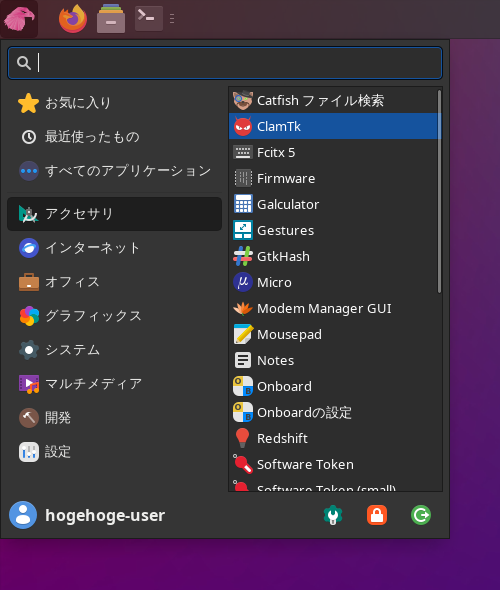Image resolution: width=500 pixels, height=590 pixels.
Task: Launch Catfish ファイル検索
Action: pyautogui.click(x=333, y=100)
